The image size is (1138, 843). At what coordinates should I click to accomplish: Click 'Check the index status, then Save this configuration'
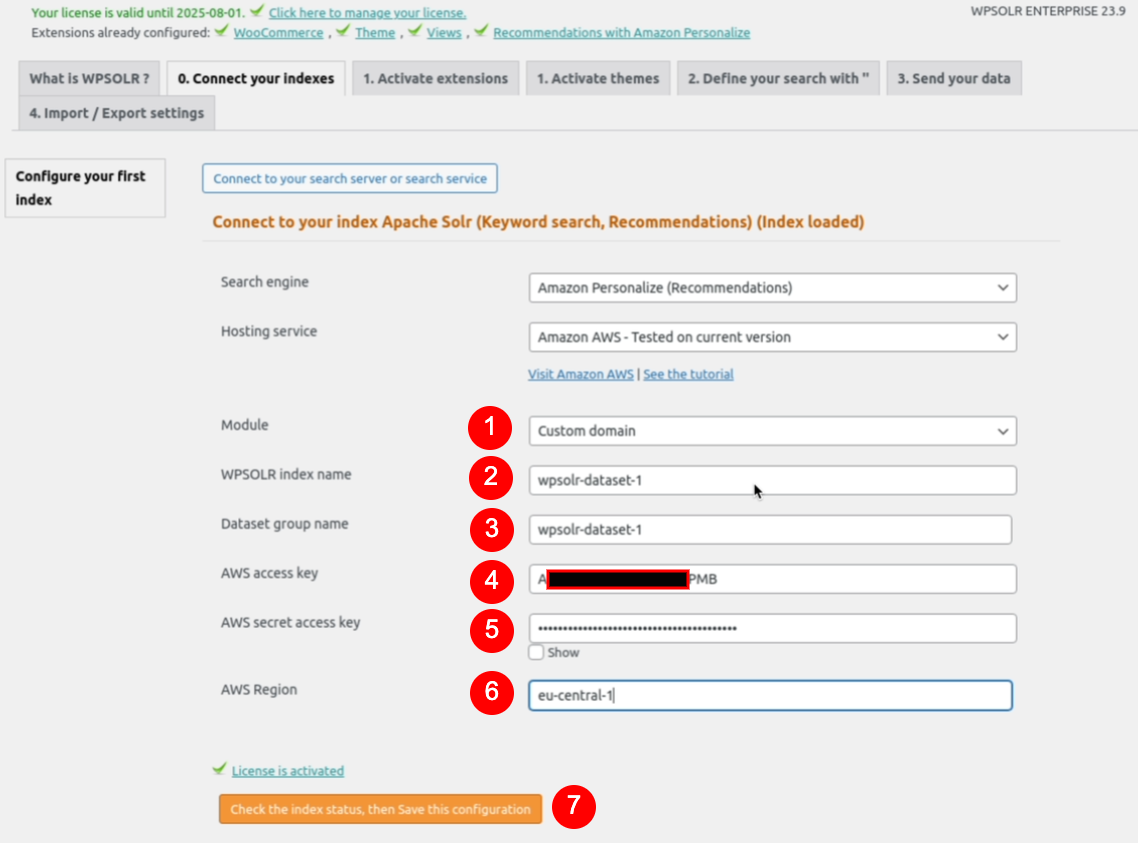tap(380, 809)
